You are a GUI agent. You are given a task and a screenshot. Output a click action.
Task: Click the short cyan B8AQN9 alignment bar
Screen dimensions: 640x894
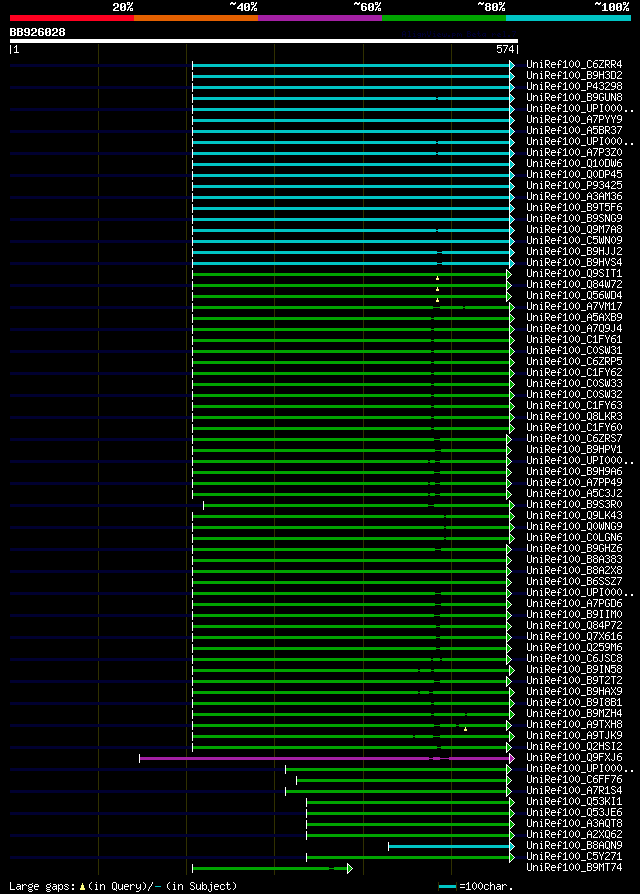451,847
